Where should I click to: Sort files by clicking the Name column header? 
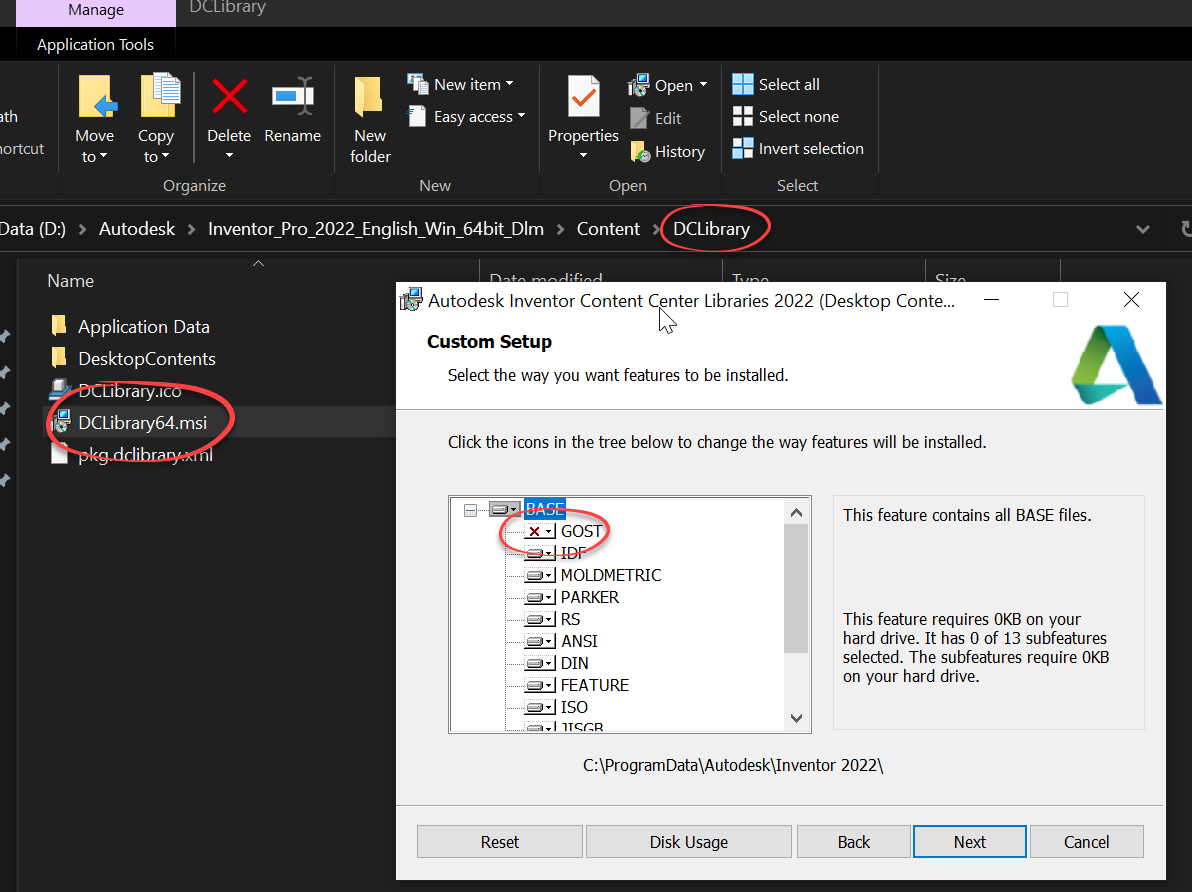coord(70,281)
